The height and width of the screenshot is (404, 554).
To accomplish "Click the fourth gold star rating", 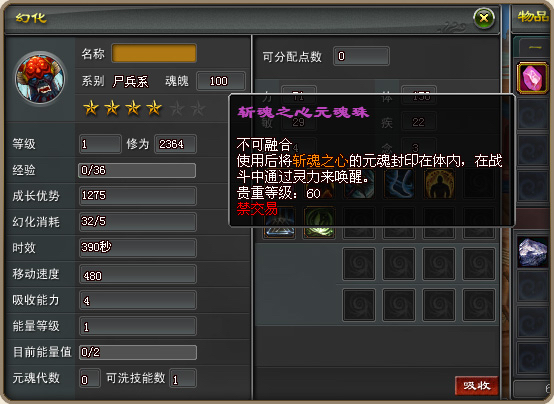I will point(154,108).
